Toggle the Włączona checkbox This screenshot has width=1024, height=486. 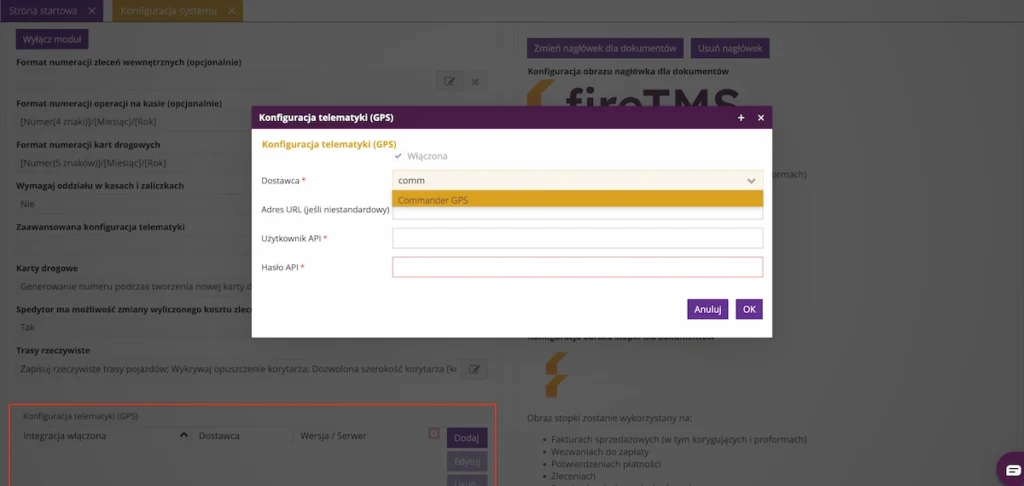398,157
